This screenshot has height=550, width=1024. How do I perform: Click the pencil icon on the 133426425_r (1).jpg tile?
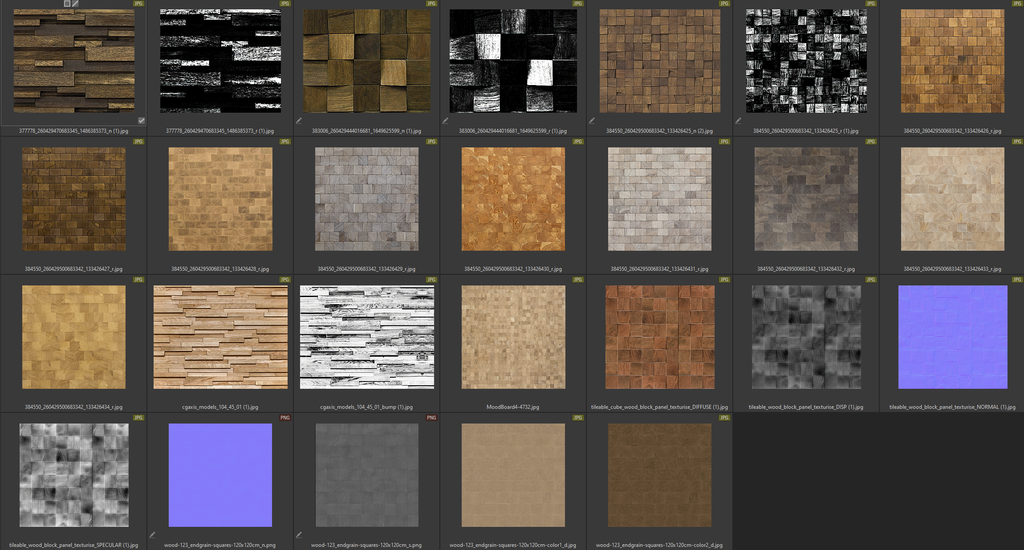point(738,121)
